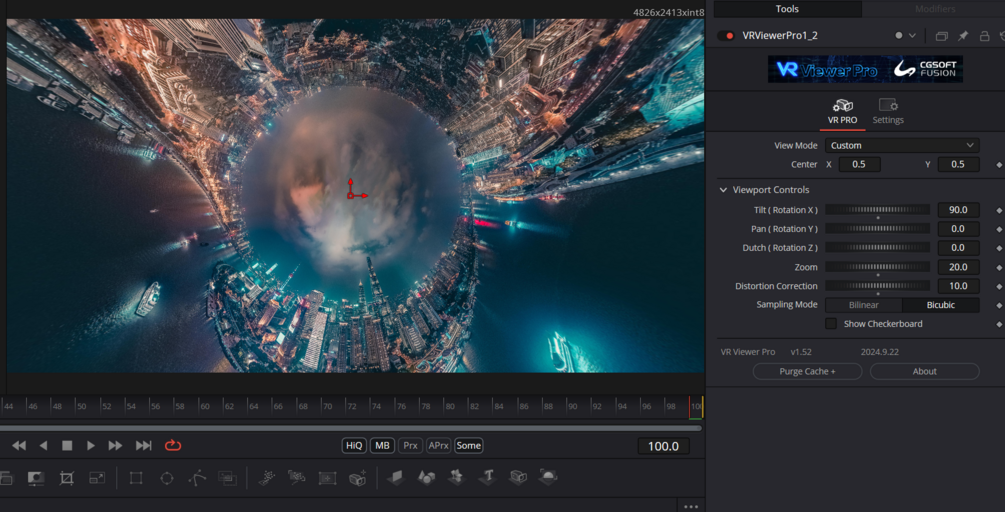Image resolution: width=1005 pixels, height=512 pixels.
Task: Click the crop-shaped Resize tool icon
Action: pyautogui.click(x=67, y=478)
